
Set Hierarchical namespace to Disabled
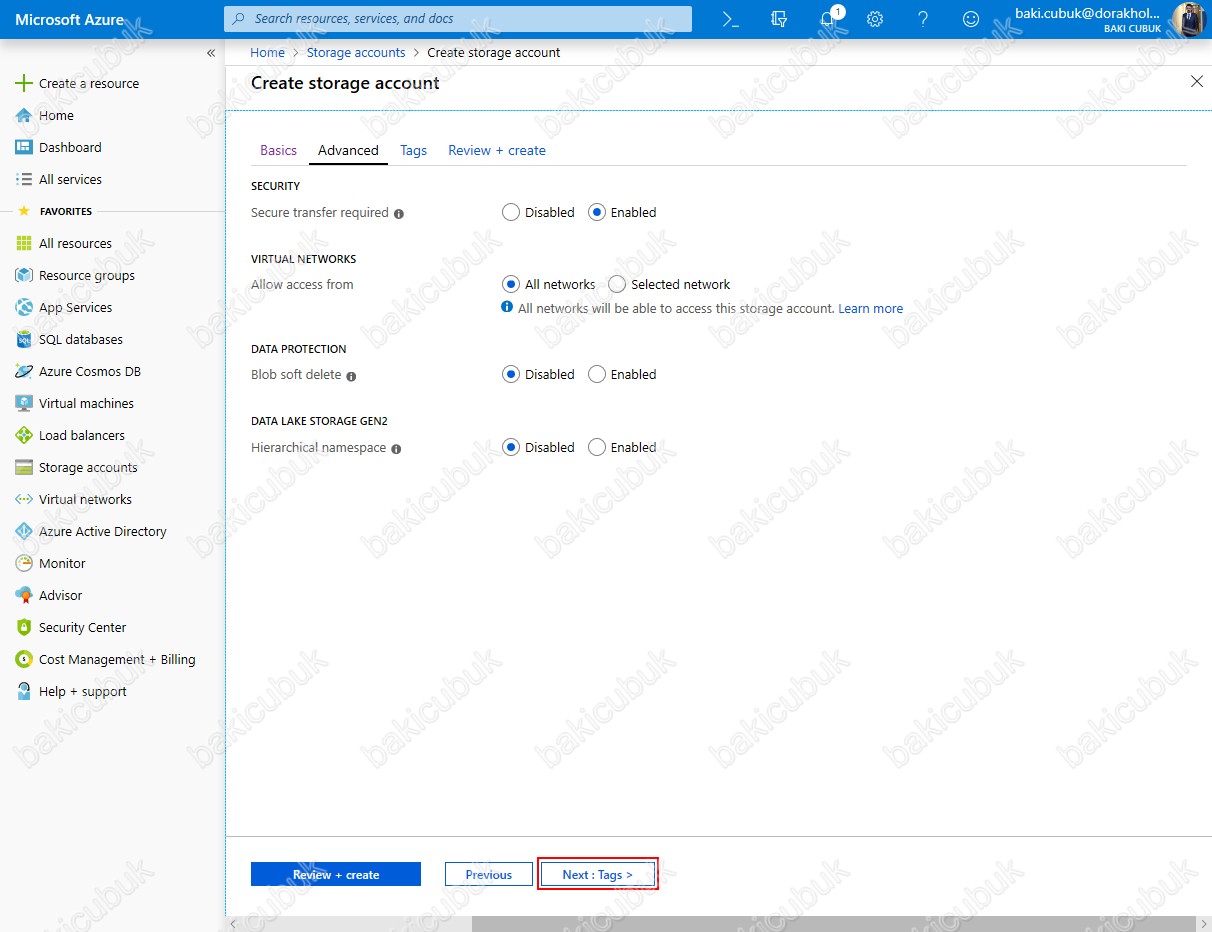pyautogui.click(x=511, y=447)
